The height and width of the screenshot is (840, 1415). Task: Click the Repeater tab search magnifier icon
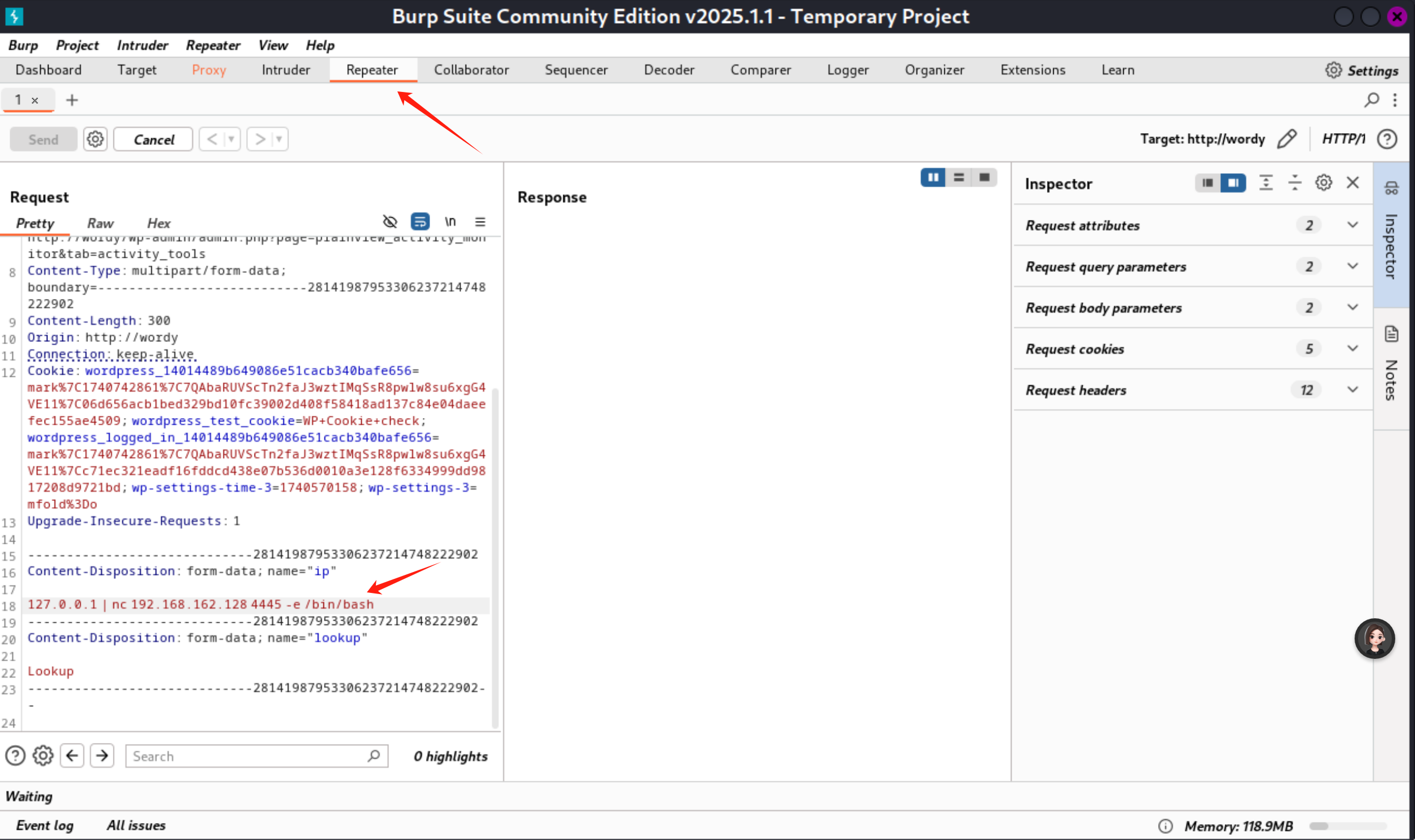coord(1372,100)
